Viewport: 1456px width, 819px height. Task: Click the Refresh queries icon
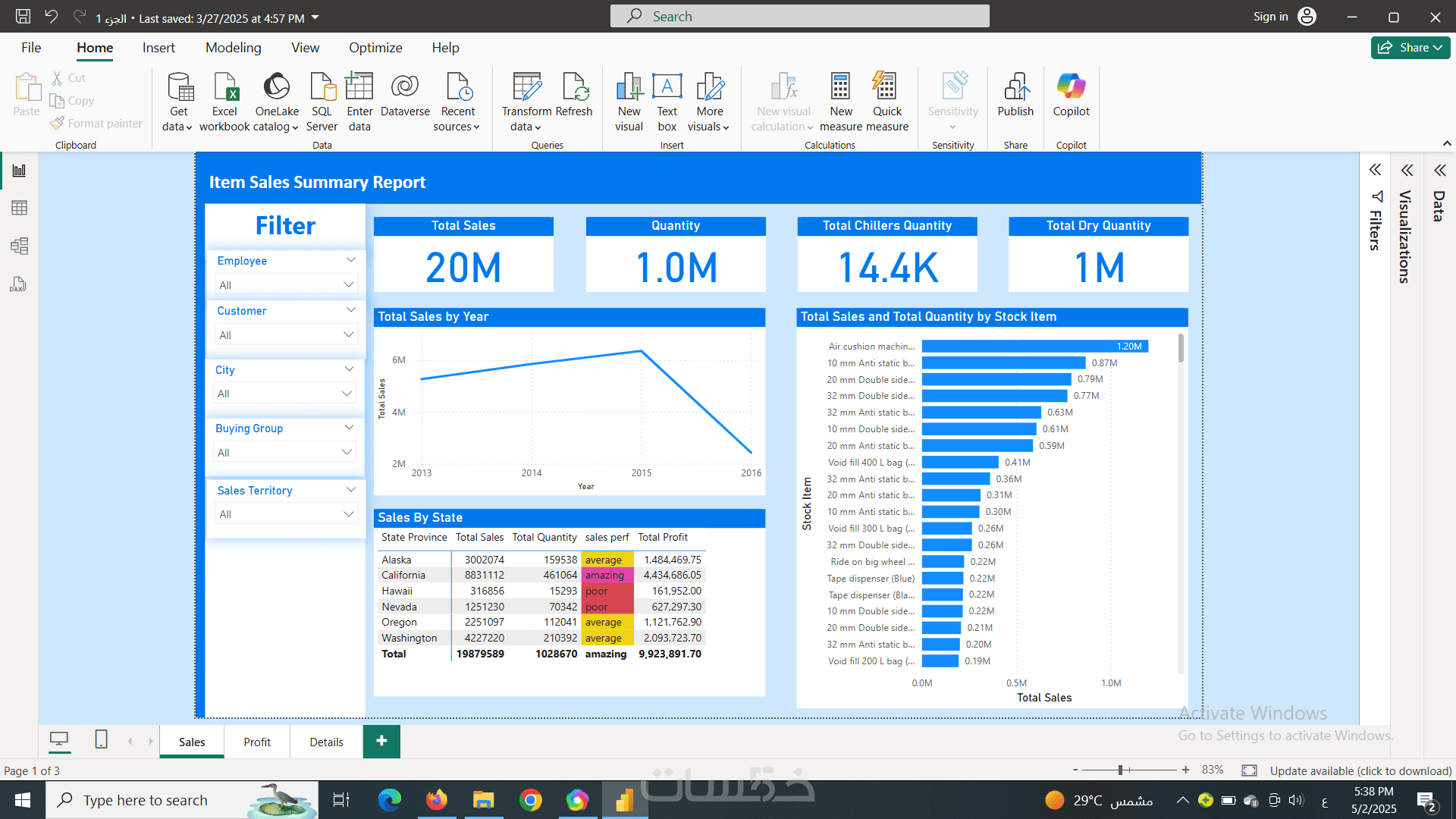click(573, 88)
